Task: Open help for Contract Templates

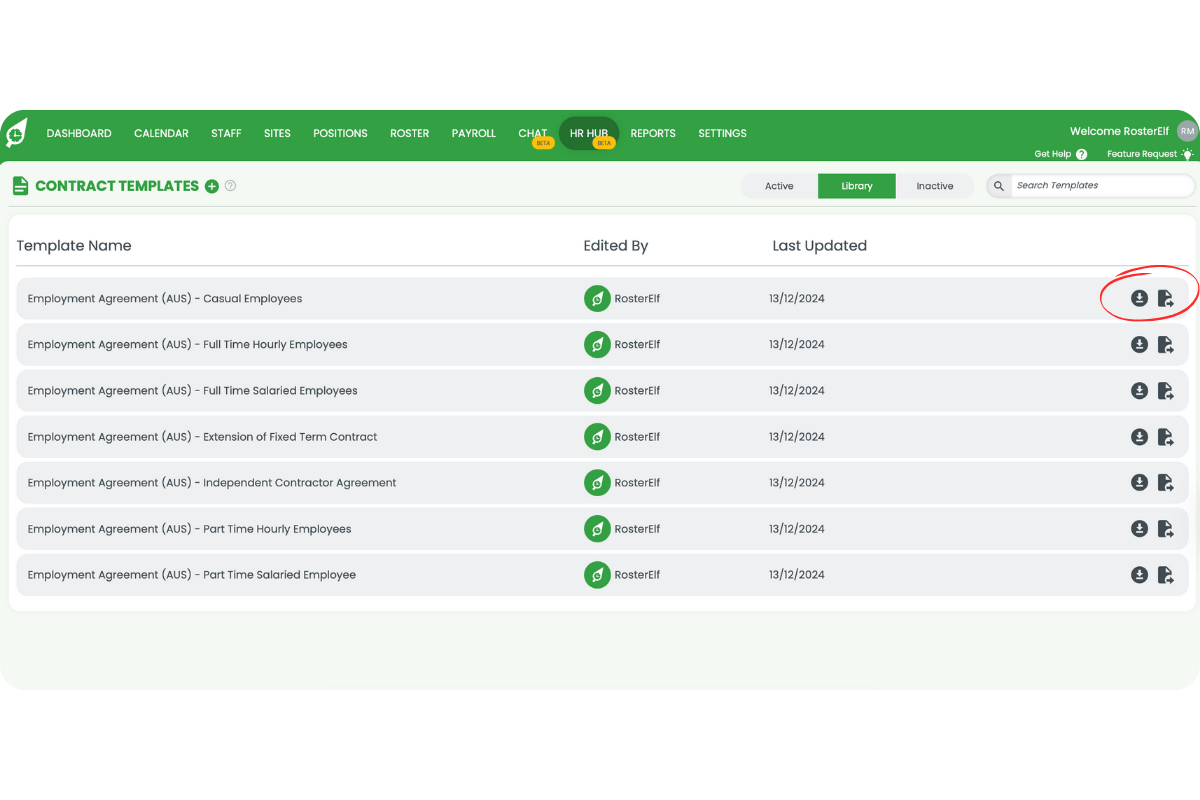Action: tap(230, 186)
